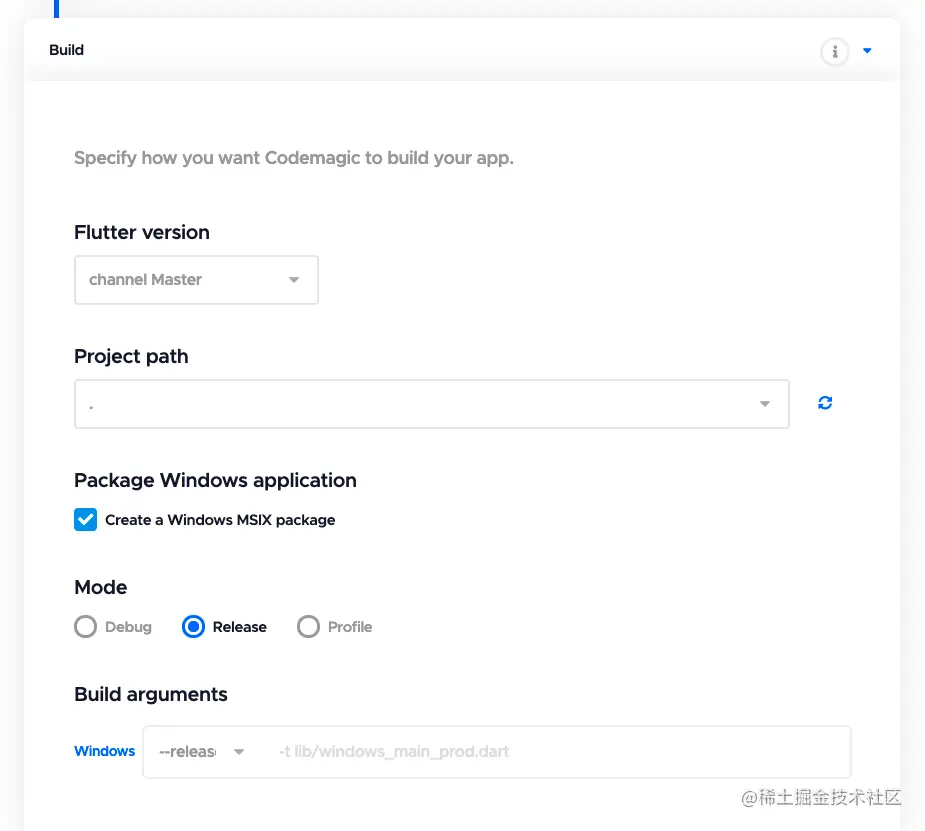Select the Profile mode radio button
This screenshot has width=925, height=831.
[x=308, y=626]
